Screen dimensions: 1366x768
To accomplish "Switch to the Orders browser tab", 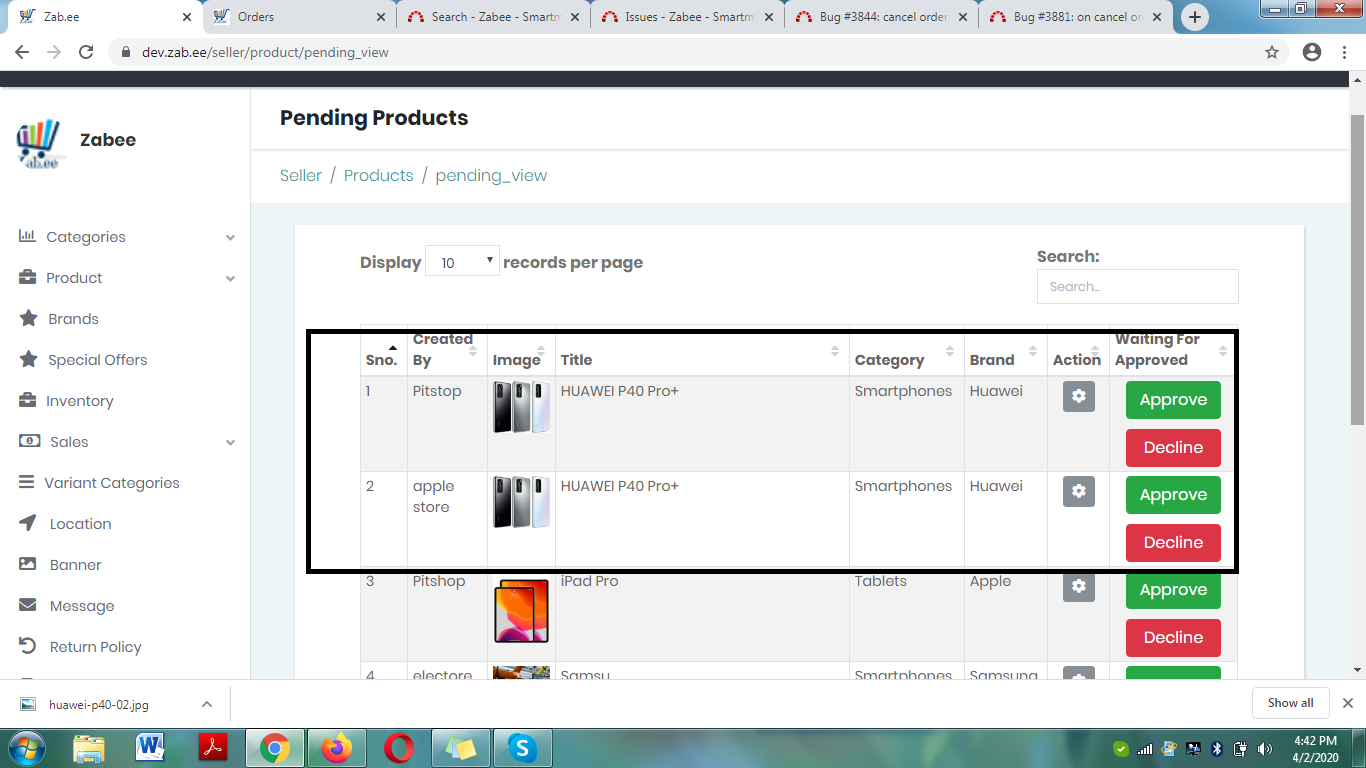I will tap(298, 17).
